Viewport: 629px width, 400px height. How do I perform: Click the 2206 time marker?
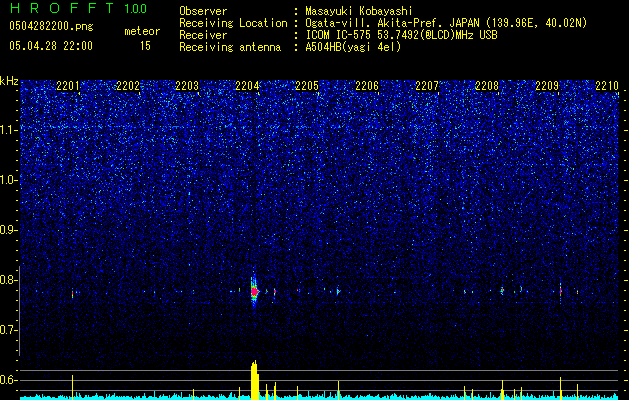pyautogui.click(x=367, y=85)
